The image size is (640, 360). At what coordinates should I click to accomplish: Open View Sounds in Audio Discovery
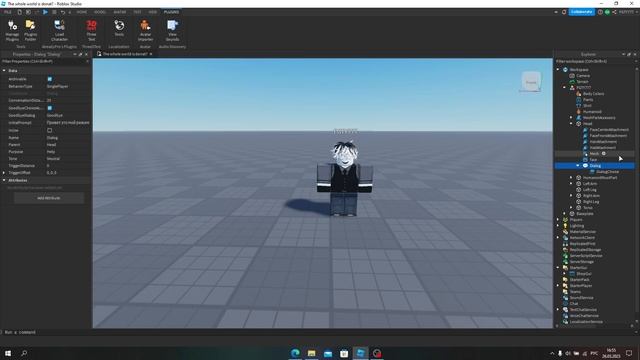(172, 31)
